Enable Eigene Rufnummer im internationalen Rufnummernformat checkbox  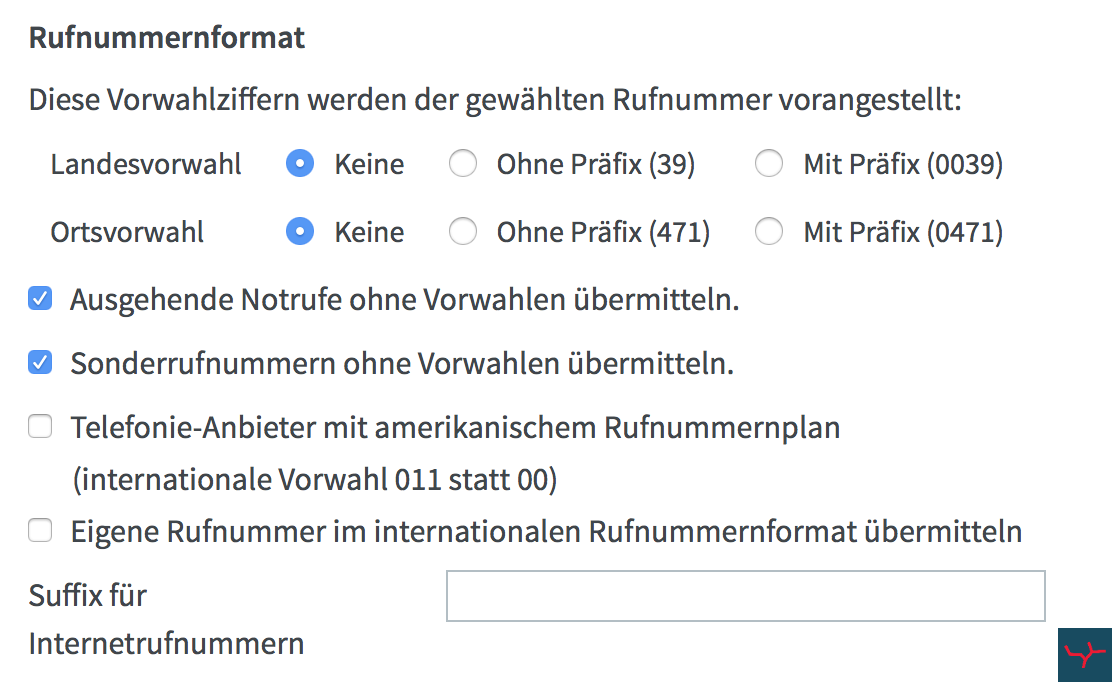click(40, 530)
